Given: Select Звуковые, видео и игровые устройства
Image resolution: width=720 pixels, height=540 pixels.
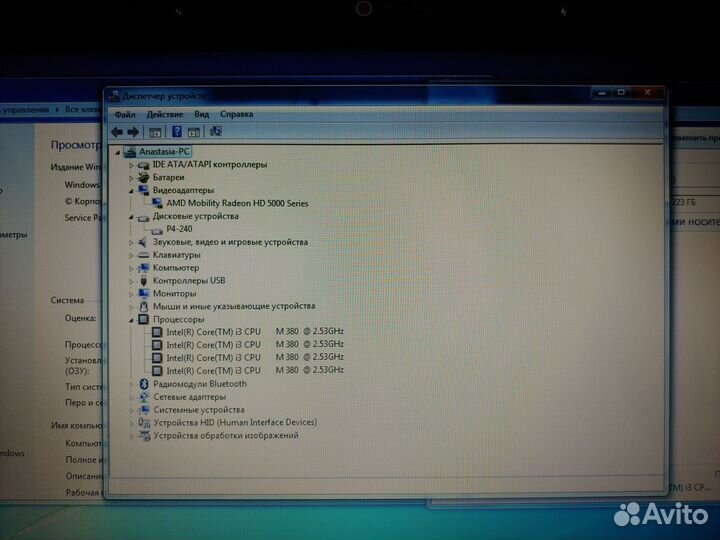Looking at the screenshot, I should click(231, 242).
